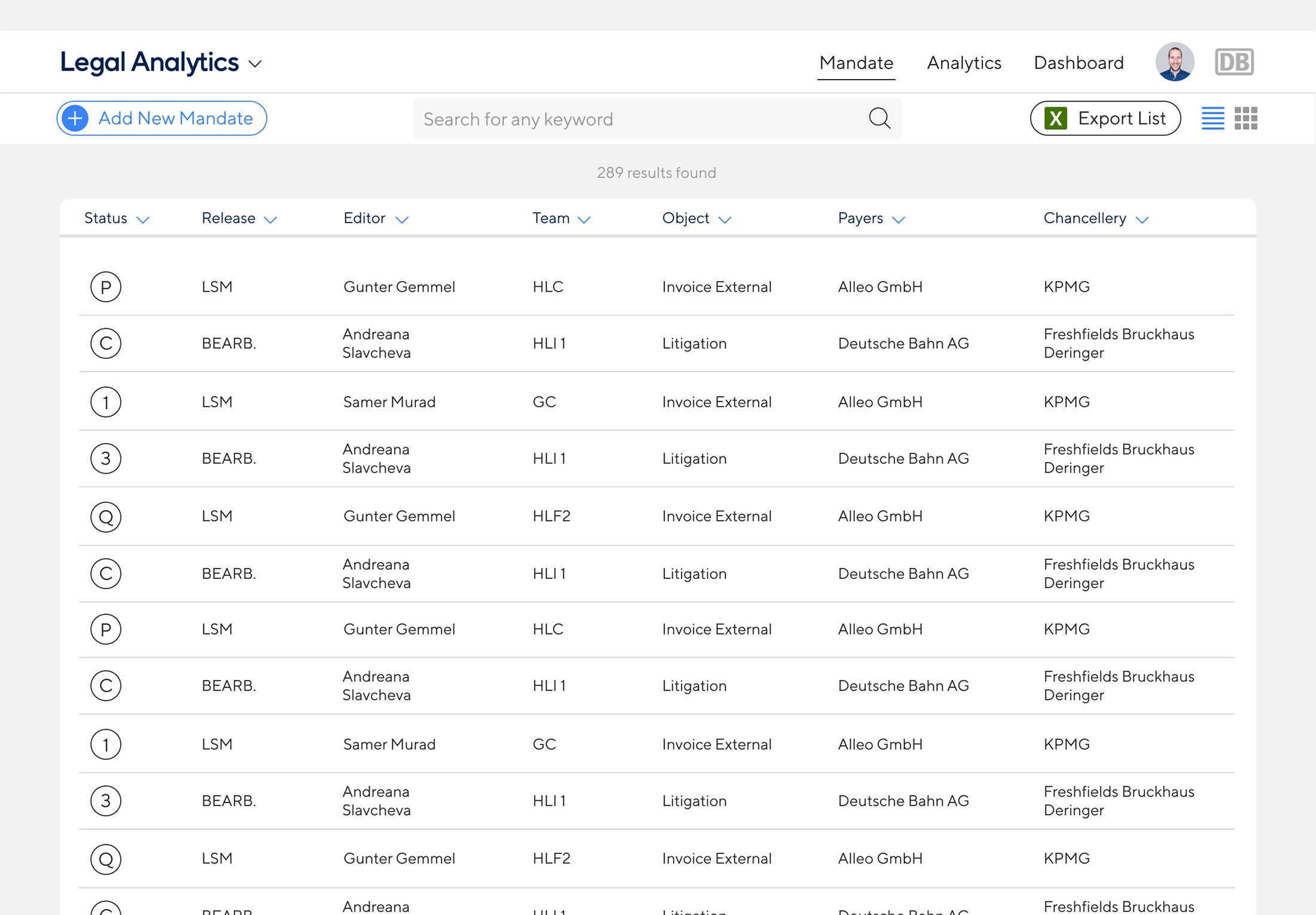Switch to list view layout
1316x915 pixels.
tap(1213, 118)
